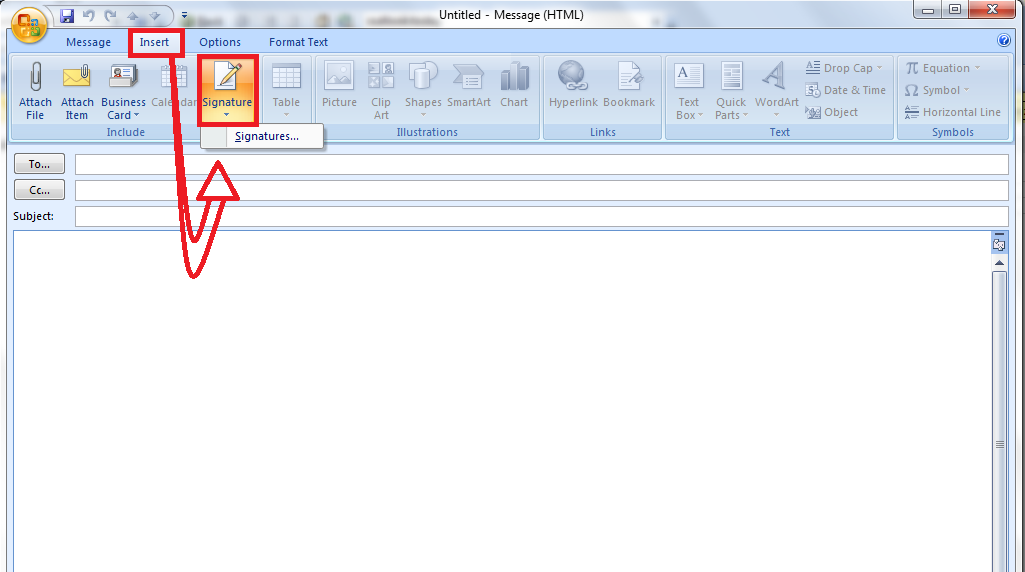Undo the last action in the quick access toolbar
Screen dimensions: 1025x572
coord(89,15)
